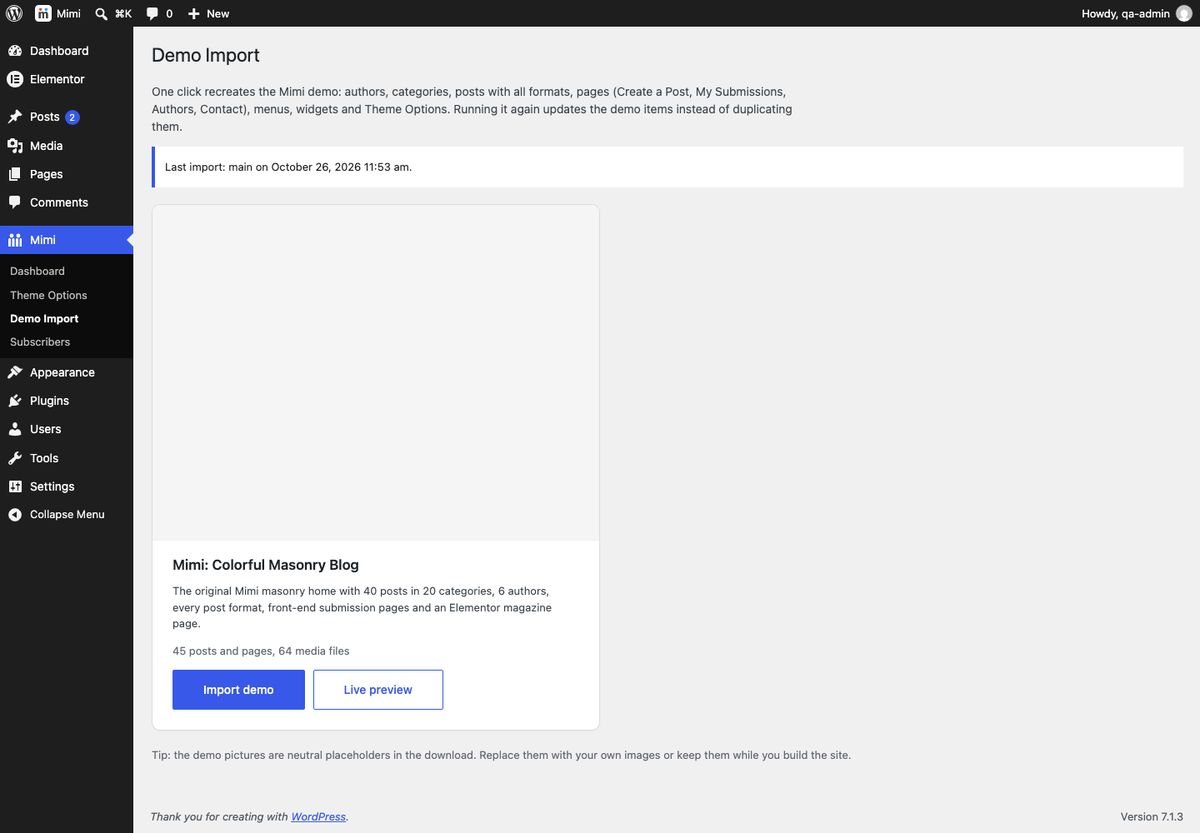Click the Last import notice text
Viewport: 1200px width, 833px height.
click(x=288, y=167)
